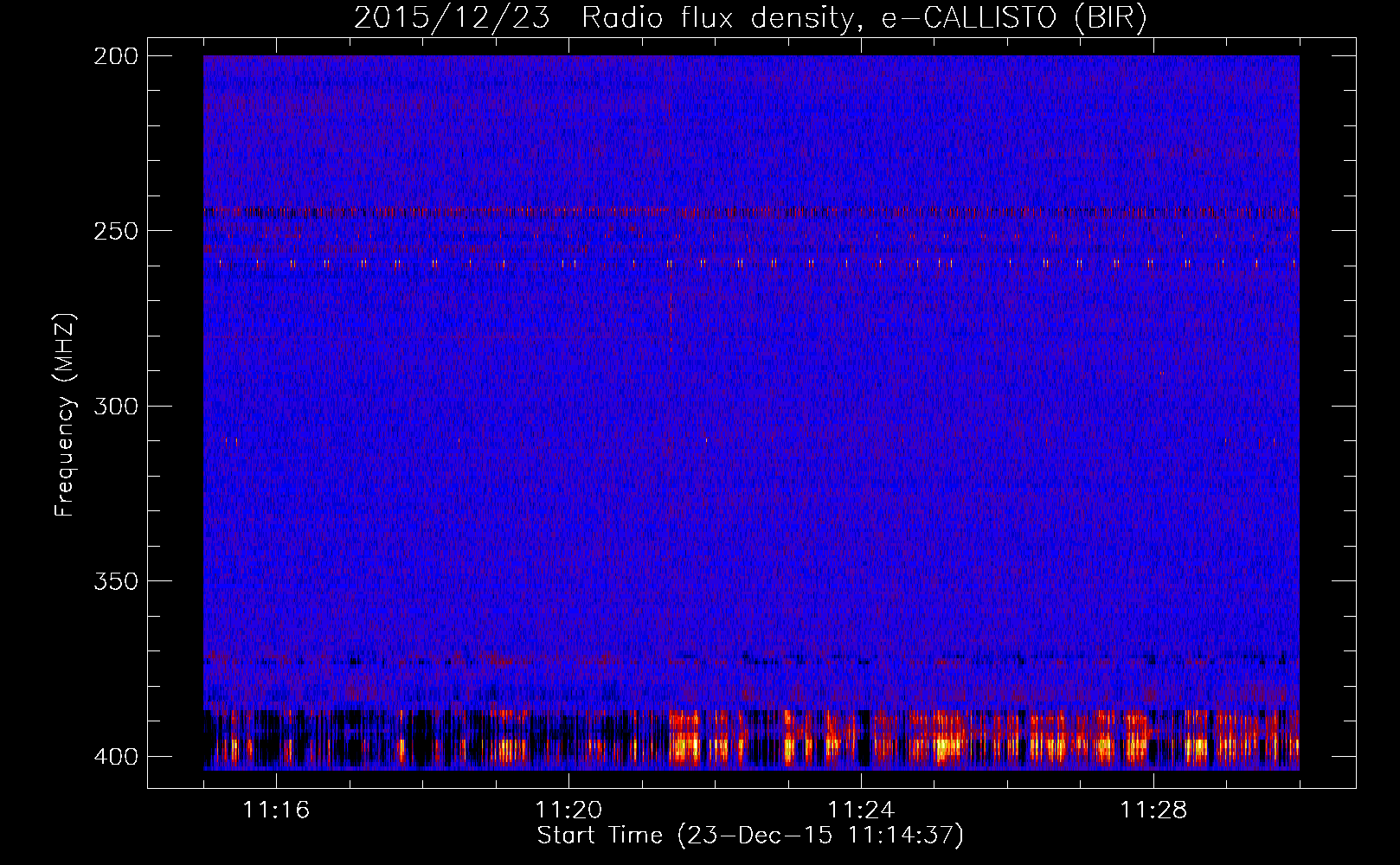Screen dimensions: 1400x865
Task: Click the 11:28 time tick label
Action: coord(1153,810)
